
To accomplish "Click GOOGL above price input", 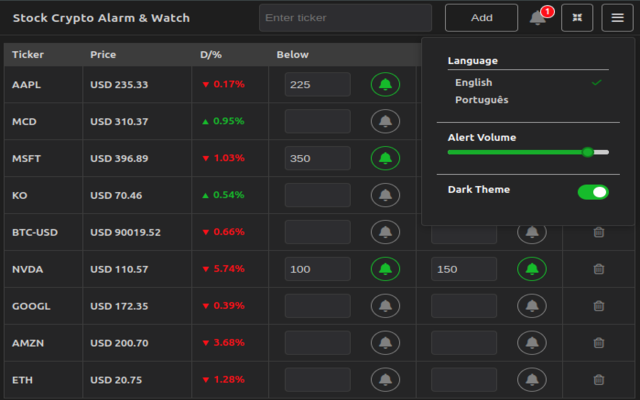I will [464, 306].
